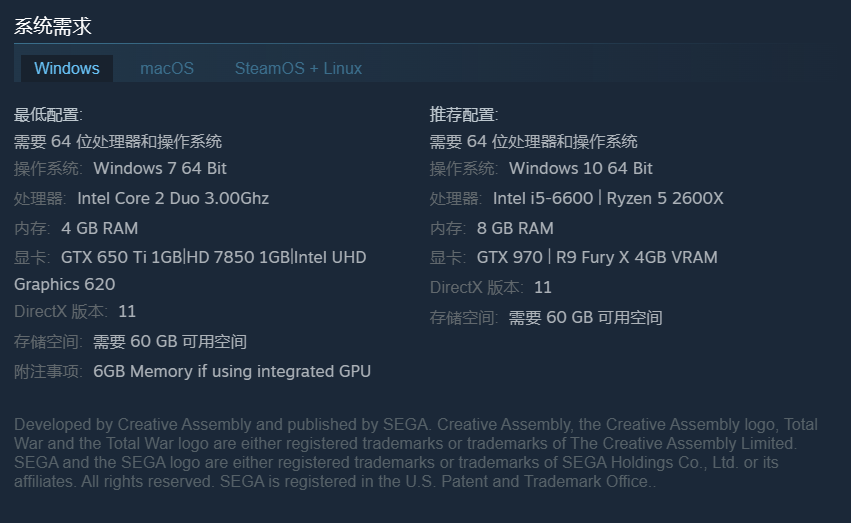Click DirectX 版本 label under minimum specs
This screenshot has height=523, width=851.
pos(61,311)
